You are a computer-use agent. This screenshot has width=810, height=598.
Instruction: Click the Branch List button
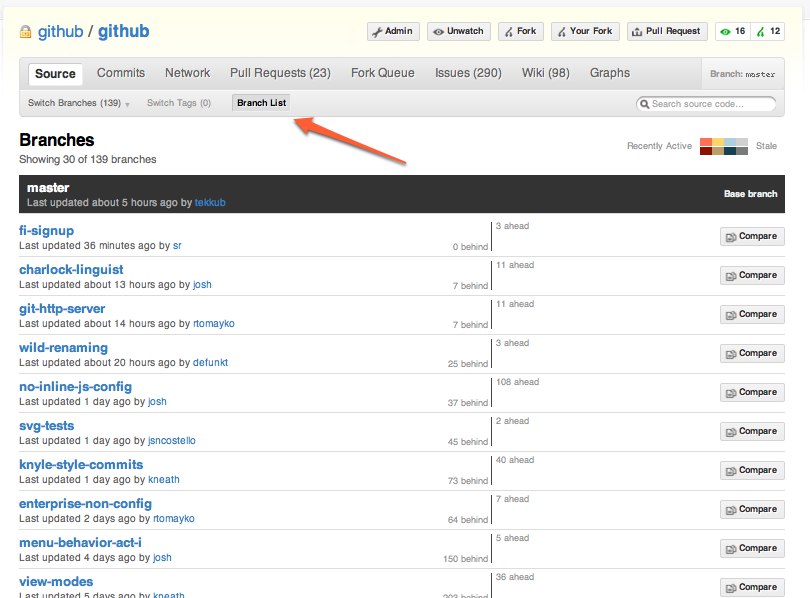click(x=261, y=103)
